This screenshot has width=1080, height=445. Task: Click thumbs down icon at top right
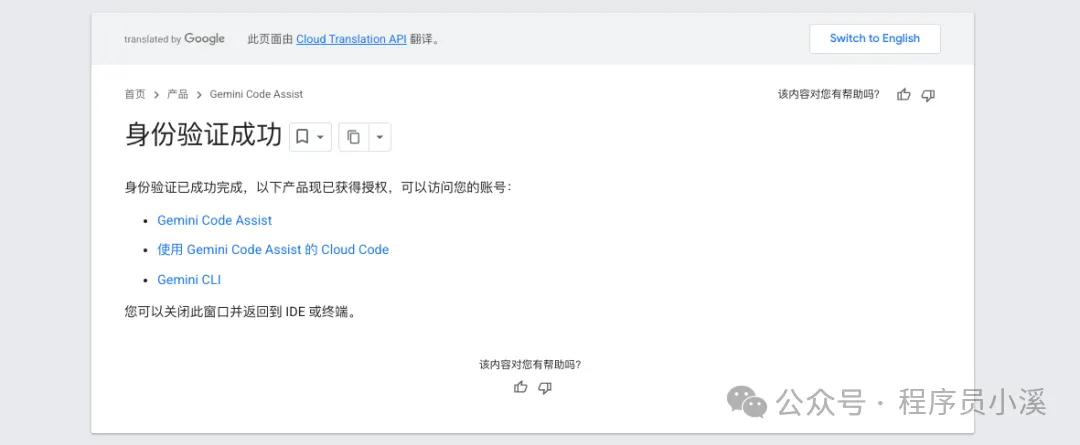pos(928,95)
